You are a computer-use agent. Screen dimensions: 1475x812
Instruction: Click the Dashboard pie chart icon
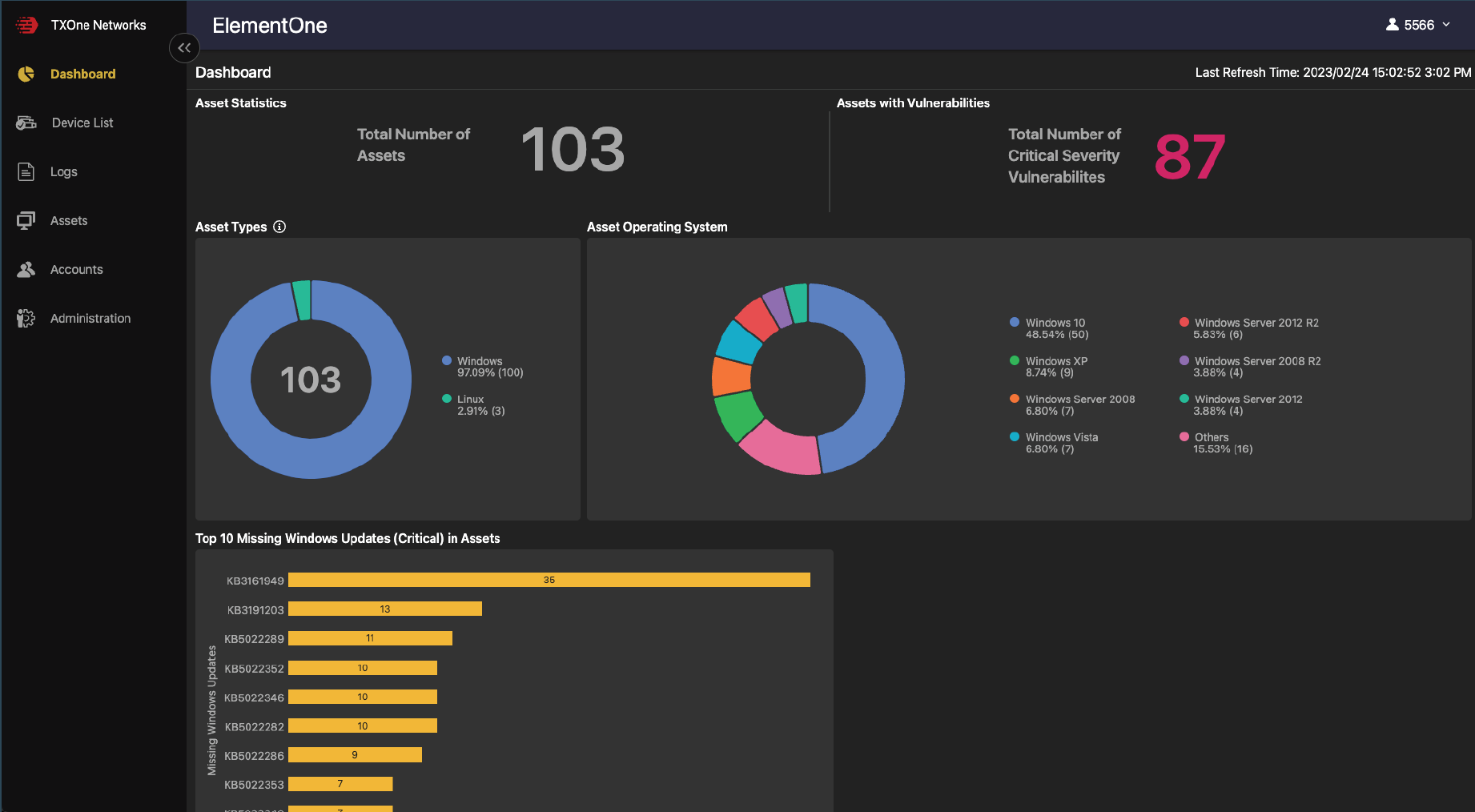coord(26,74)
